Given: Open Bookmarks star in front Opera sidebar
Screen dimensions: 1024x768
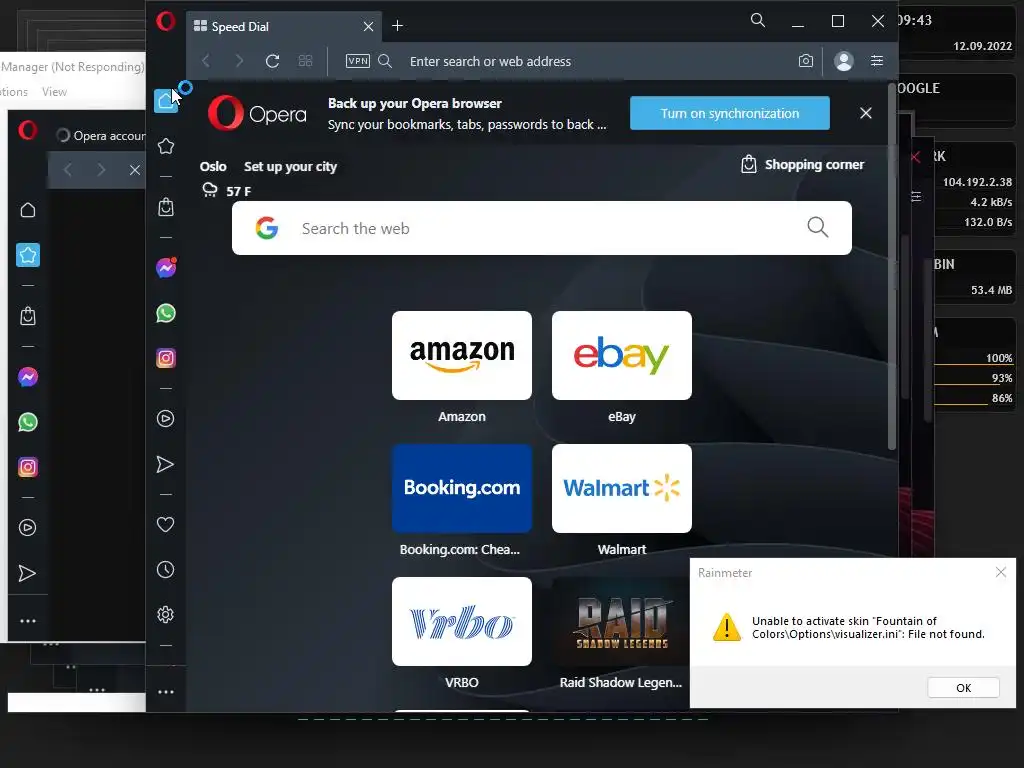Looking at the screenshot, I should click(x=166, y=146).
